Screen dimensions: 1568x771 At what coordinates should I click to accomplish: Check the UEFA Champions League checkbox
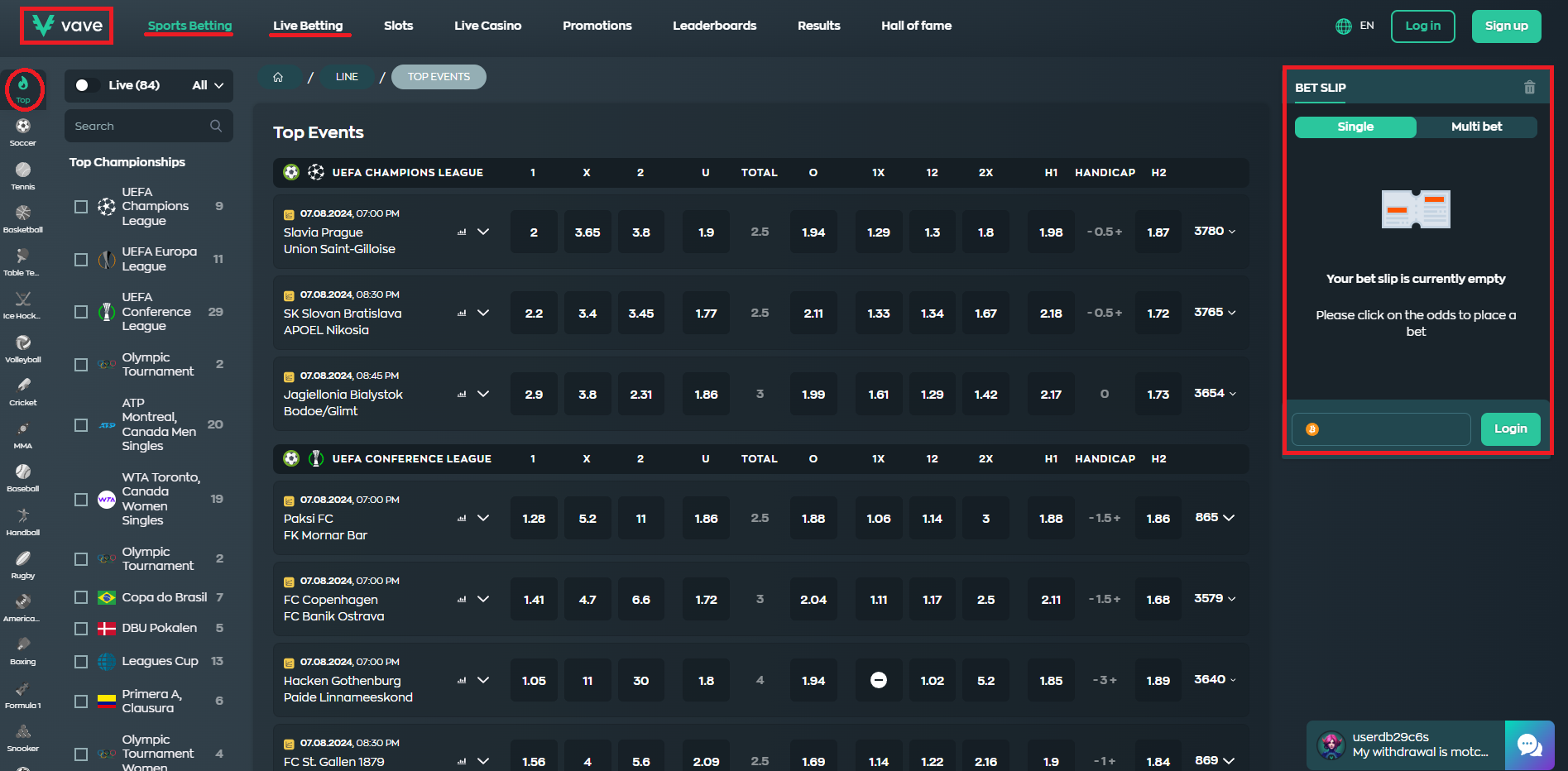81,207
